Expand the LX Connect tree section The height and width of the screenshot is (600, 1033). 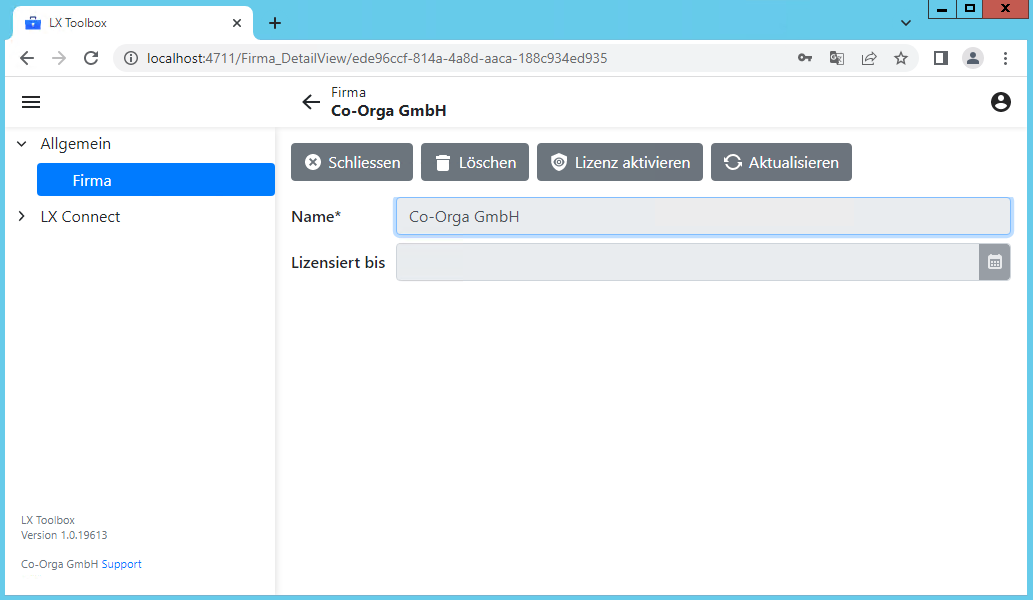point(22,217)
